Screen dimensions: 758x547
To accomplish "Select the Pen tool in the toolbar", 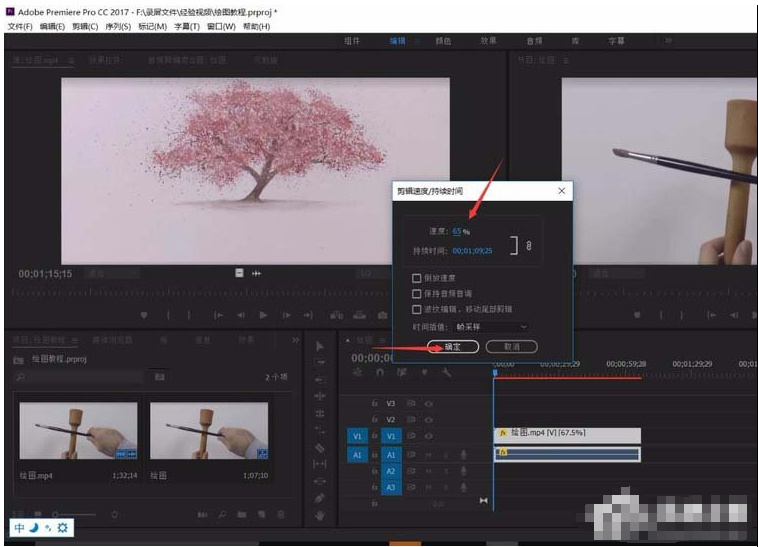I will pos(320,497).
